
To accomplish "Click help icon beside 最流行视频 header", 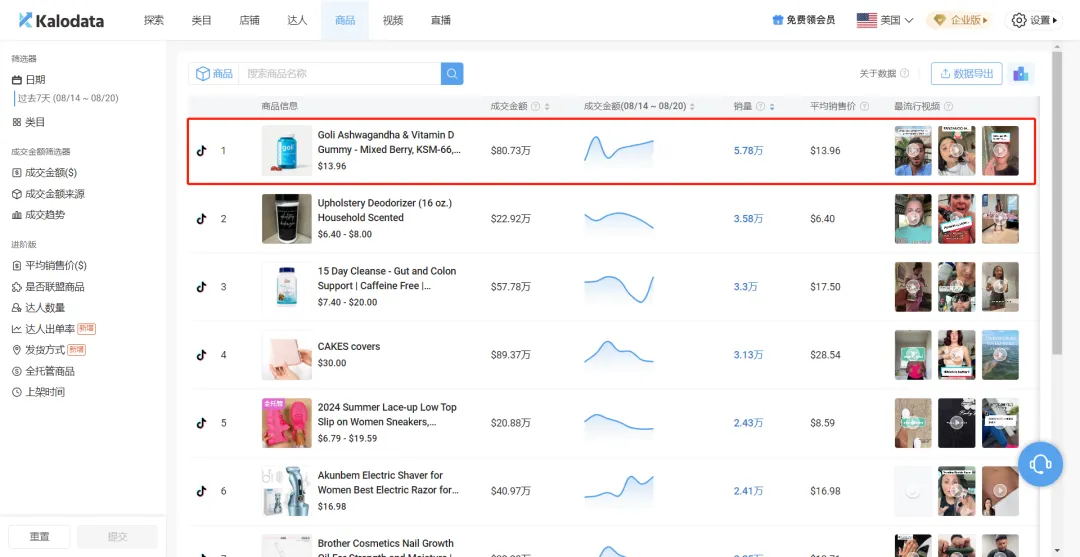I will pyautogui.click(x=948, y=107).
